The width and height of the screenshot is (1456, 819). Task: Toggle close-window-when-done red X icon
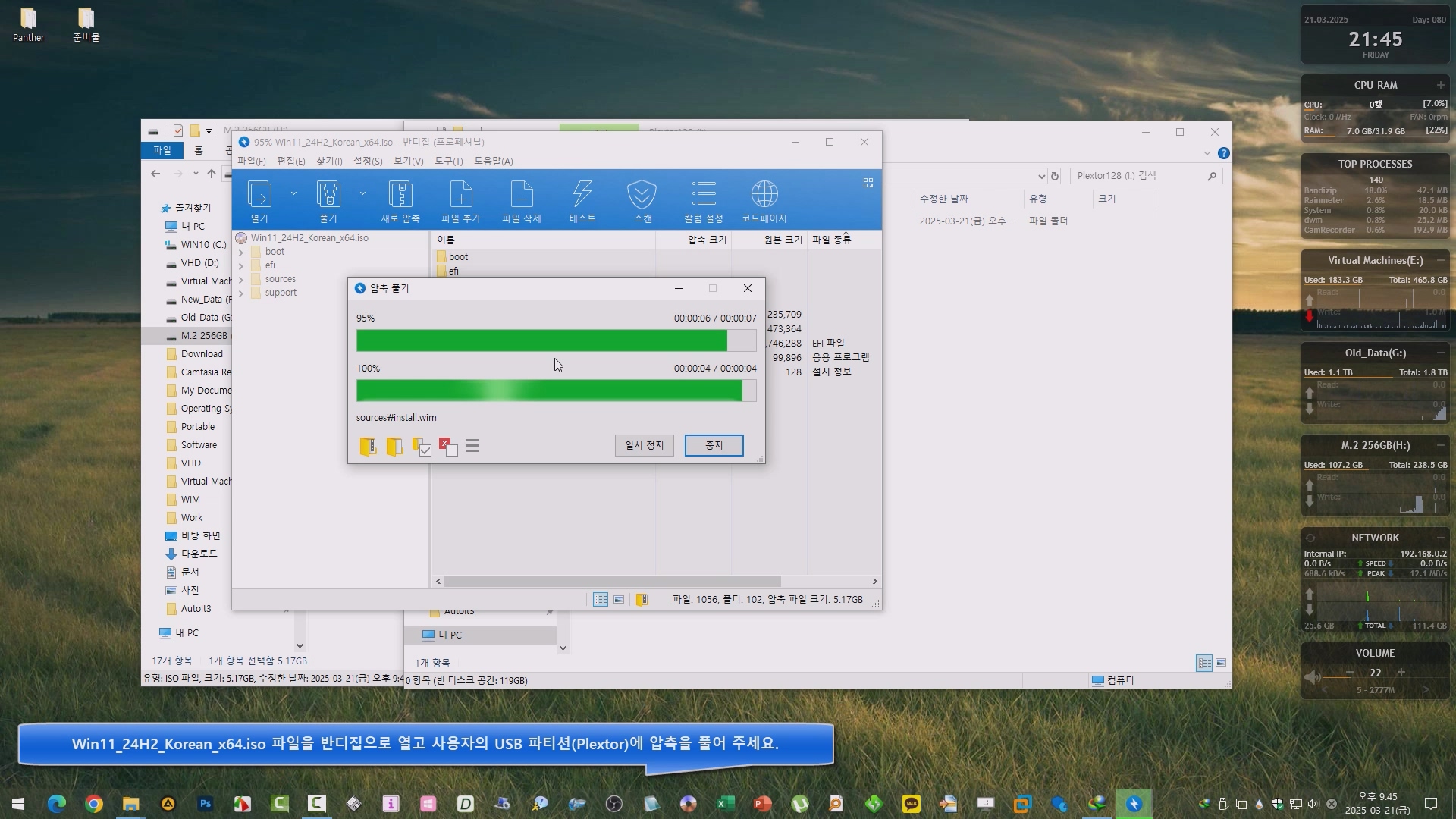tap(448, 447)
